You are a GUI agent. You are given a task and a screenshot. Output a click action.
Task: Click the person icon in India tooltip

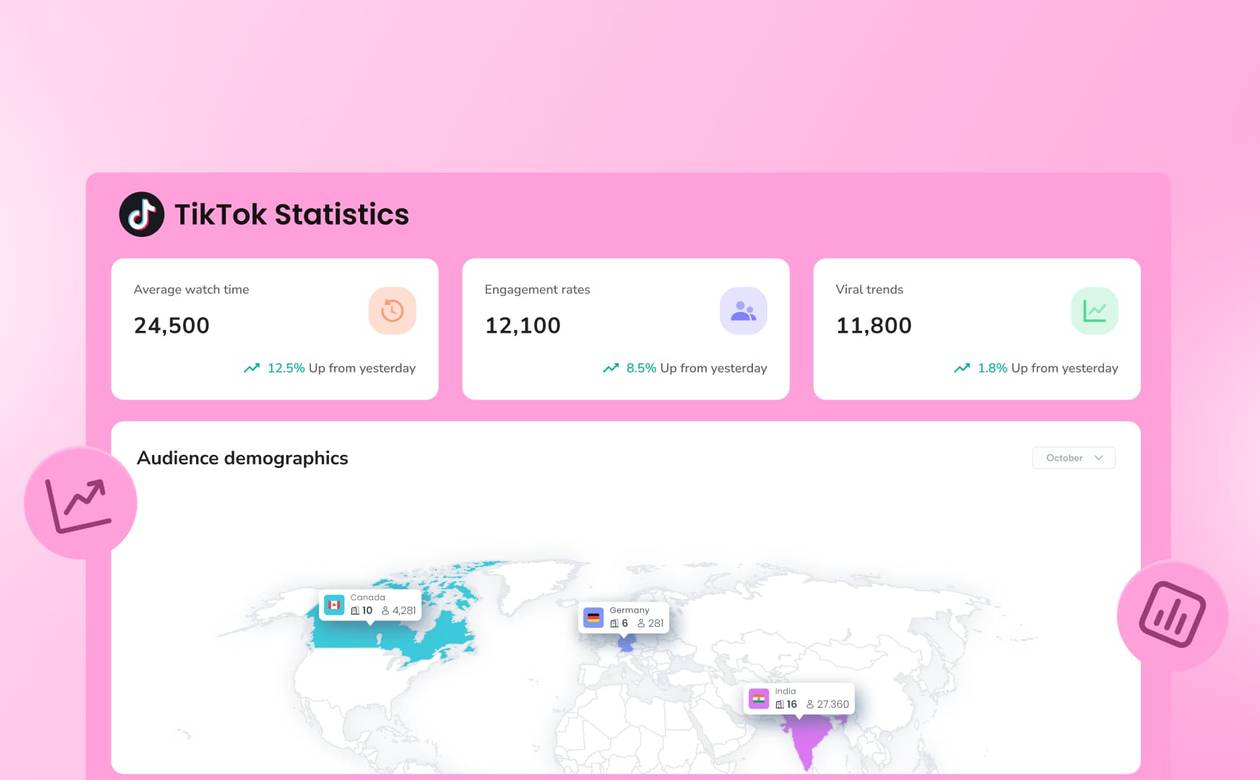click(811, 705)
